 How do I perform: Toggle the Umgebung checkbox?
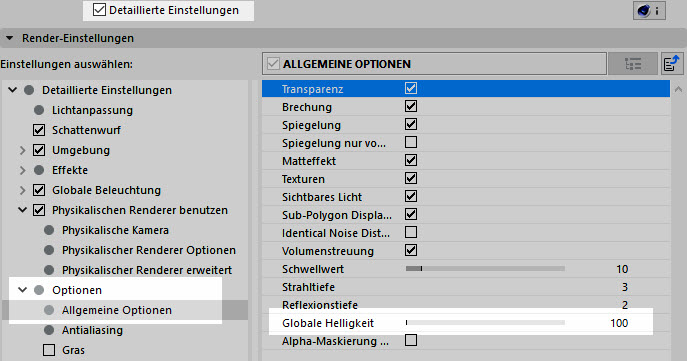pyautogui.click(x=39, y=150)
